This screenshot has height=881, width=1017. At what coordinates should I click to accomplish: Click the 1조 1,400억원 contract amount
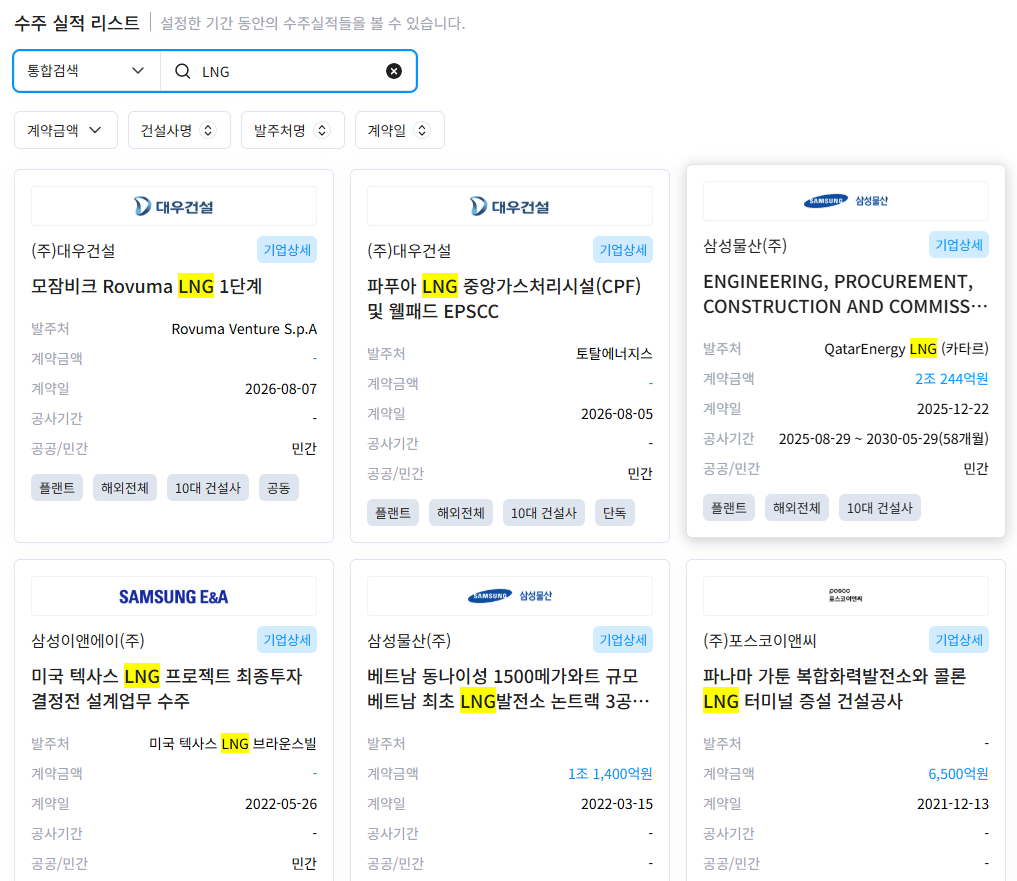pos(610,774)
